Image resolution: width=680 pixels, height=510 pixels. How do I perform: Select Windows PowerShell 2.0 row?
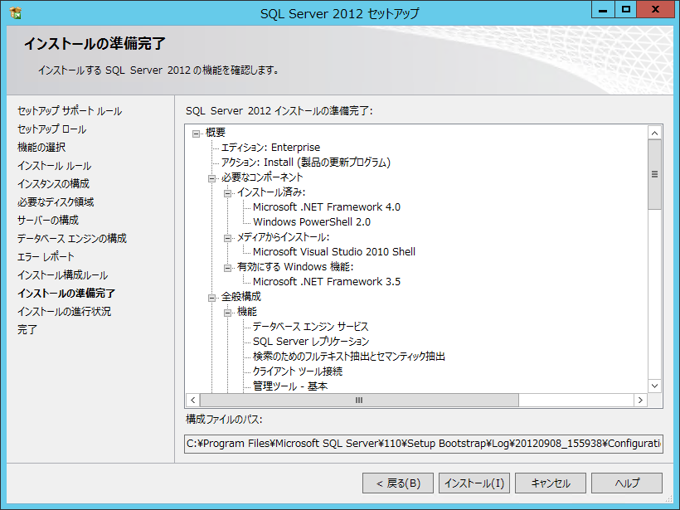311,222
